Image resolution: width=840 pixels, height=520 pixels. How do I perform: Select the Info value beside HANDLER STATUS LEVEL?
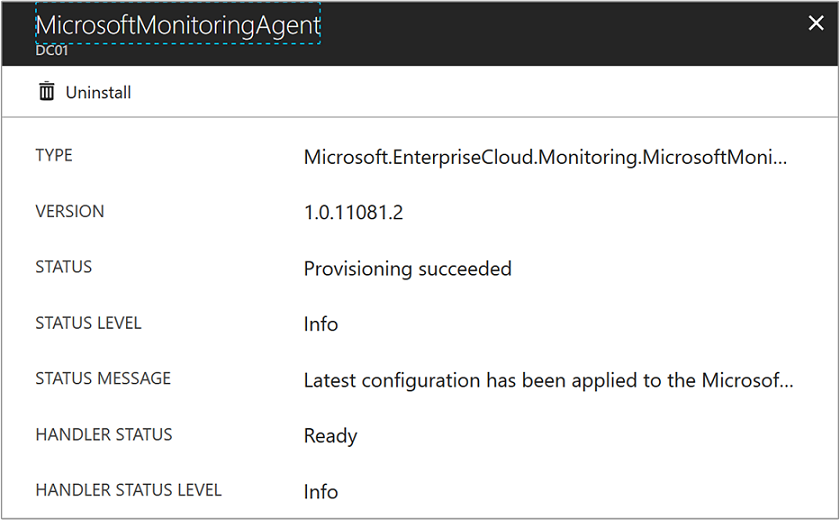(321, 492)
